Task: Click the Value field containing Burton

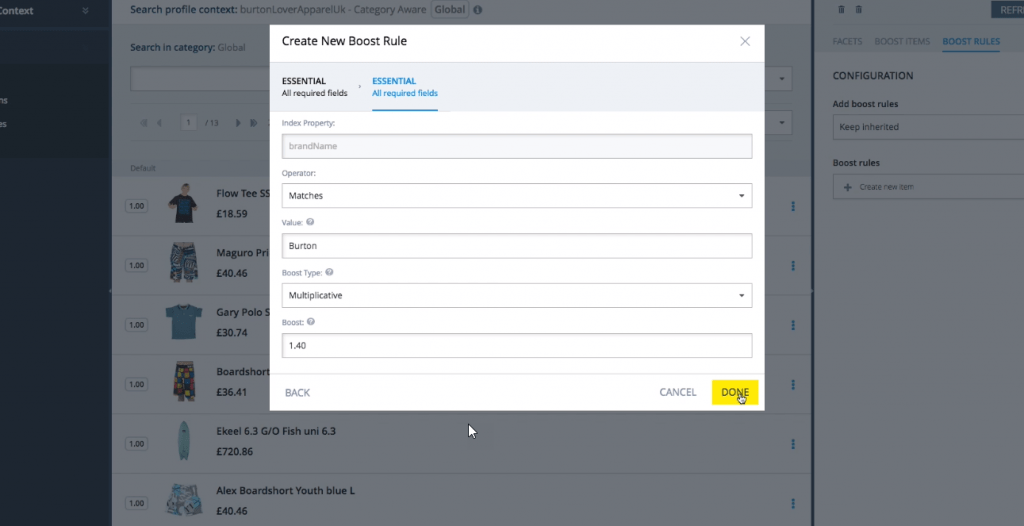Action: click(517, 246)
